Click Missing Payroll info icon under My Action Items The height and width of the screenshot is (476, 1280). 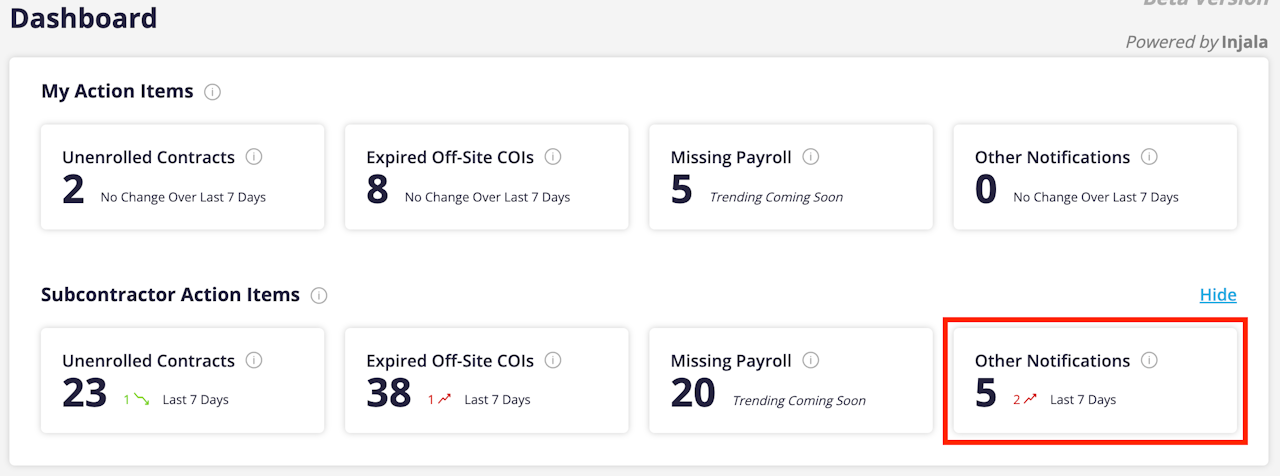pyautogui.click(x=811, y=157)
